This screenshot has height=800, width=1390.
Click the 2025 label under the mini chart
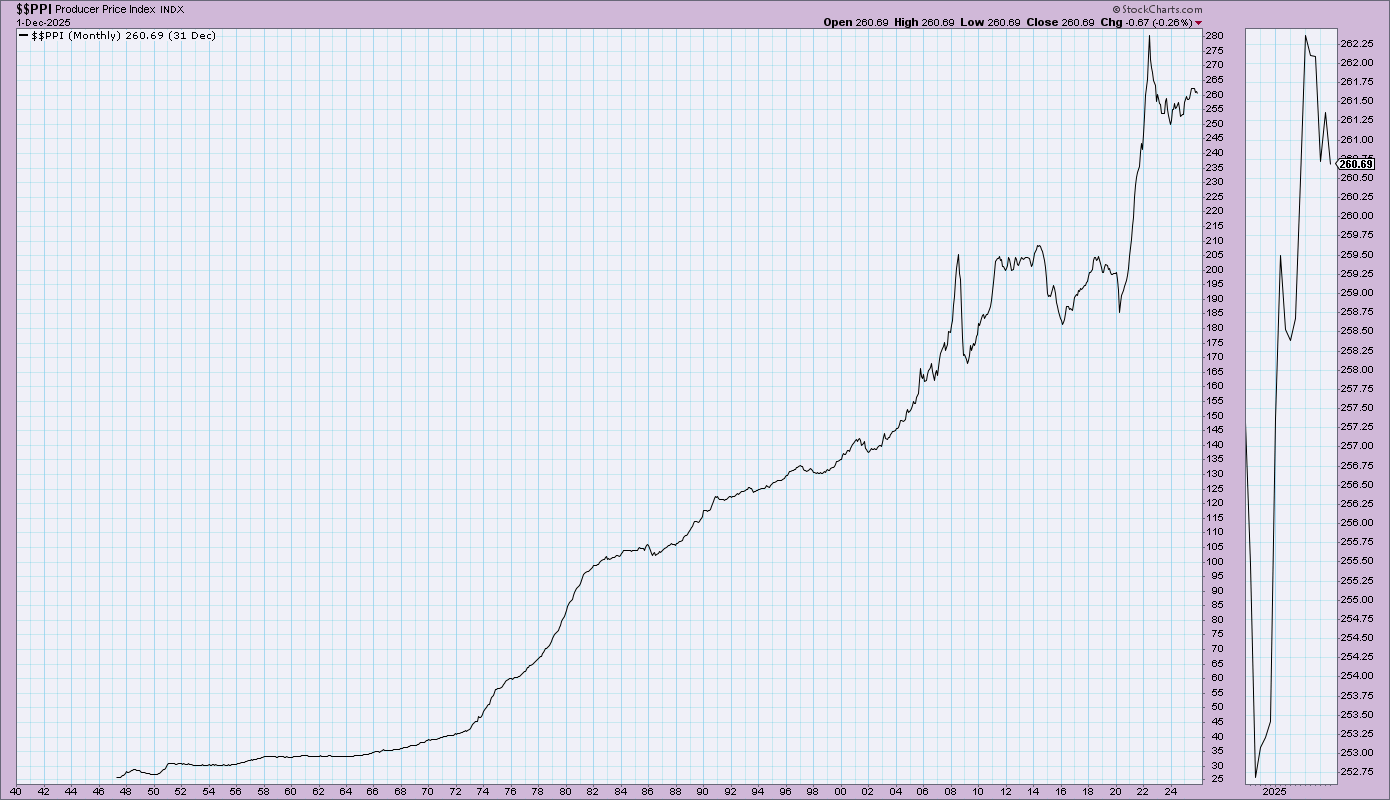[1274, 790]
